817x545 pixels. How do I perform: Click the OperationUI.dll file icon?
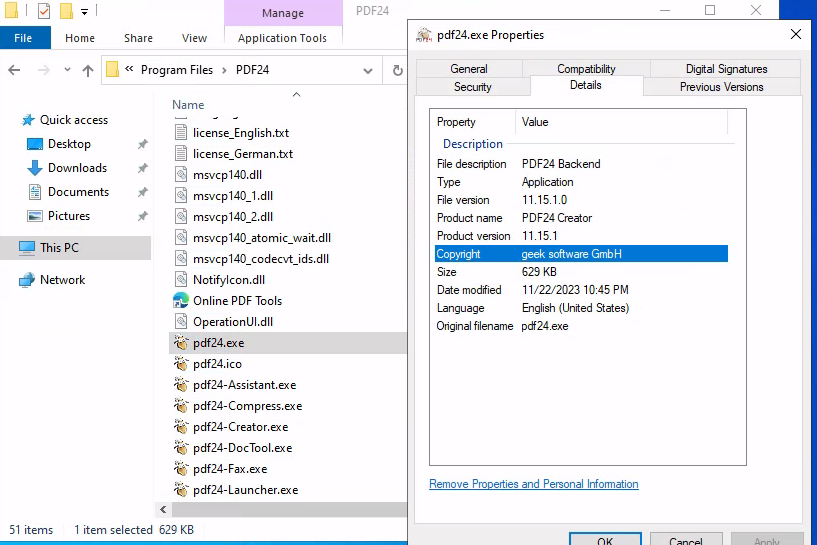[181, 321]
